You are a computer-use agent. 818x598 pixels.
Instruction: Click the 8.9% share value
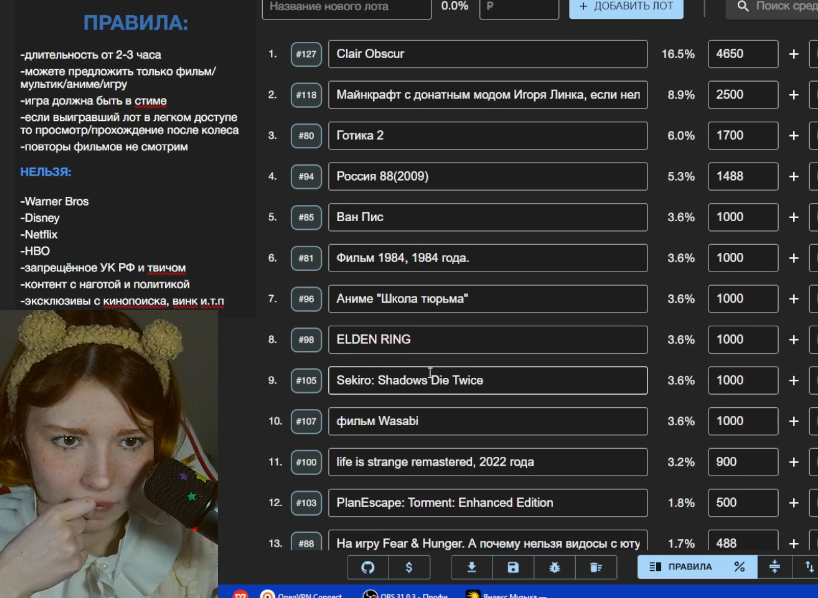(x=681, y=95)
